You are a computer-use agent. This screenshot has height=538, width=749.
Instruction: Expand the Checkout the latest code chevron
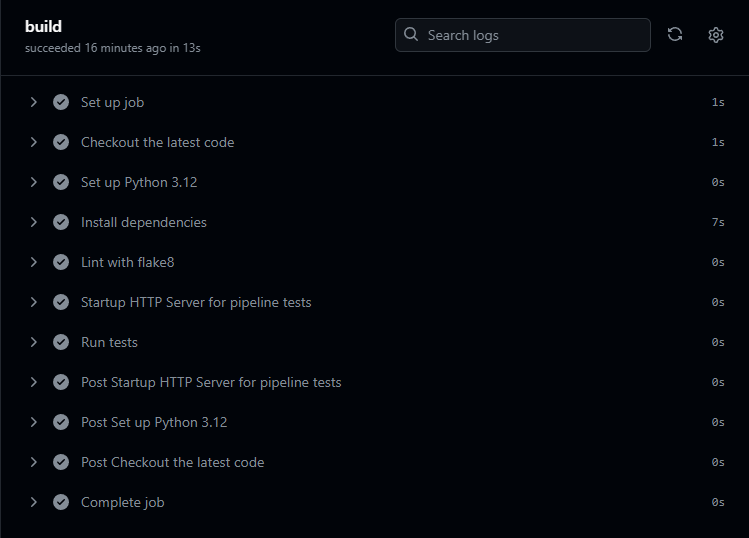(x=33, y=142)
